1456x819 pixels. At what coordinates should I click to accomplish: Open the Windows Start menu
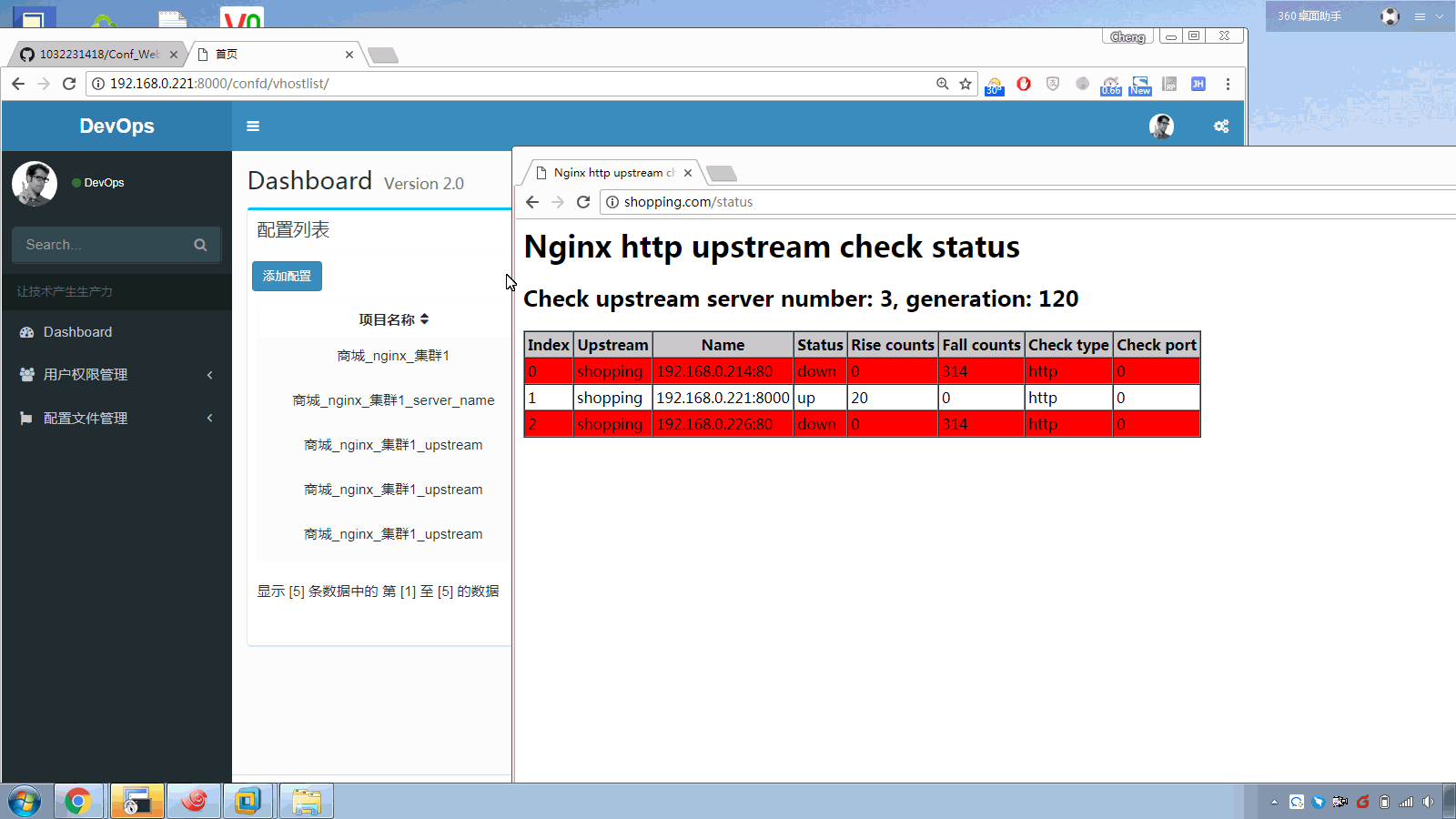(25, 802)
